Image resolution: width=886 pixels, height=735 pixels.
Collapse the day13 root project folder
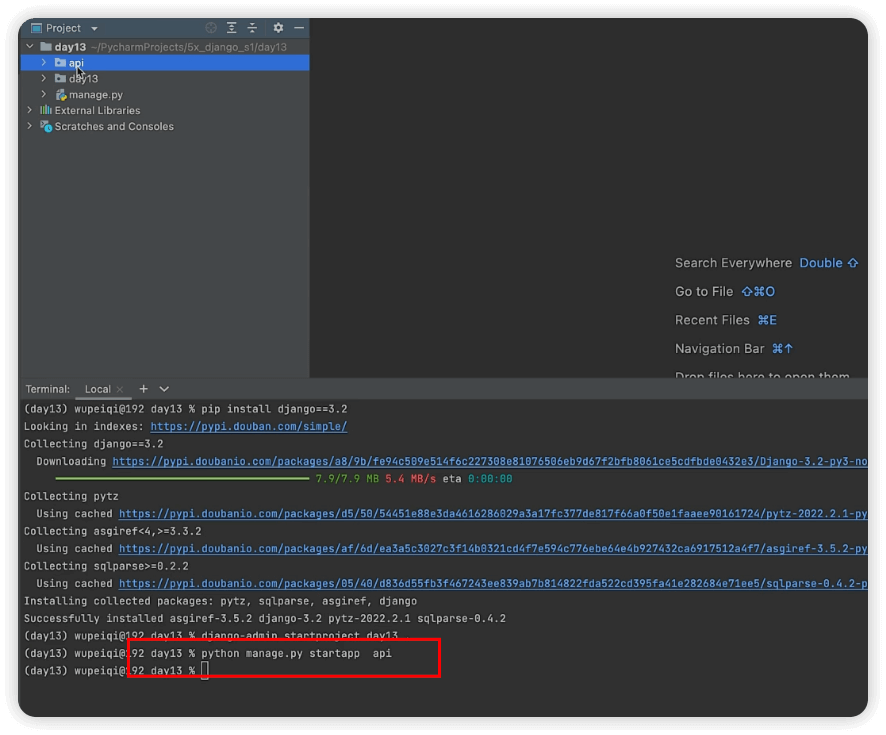click(x=30, y=47)
